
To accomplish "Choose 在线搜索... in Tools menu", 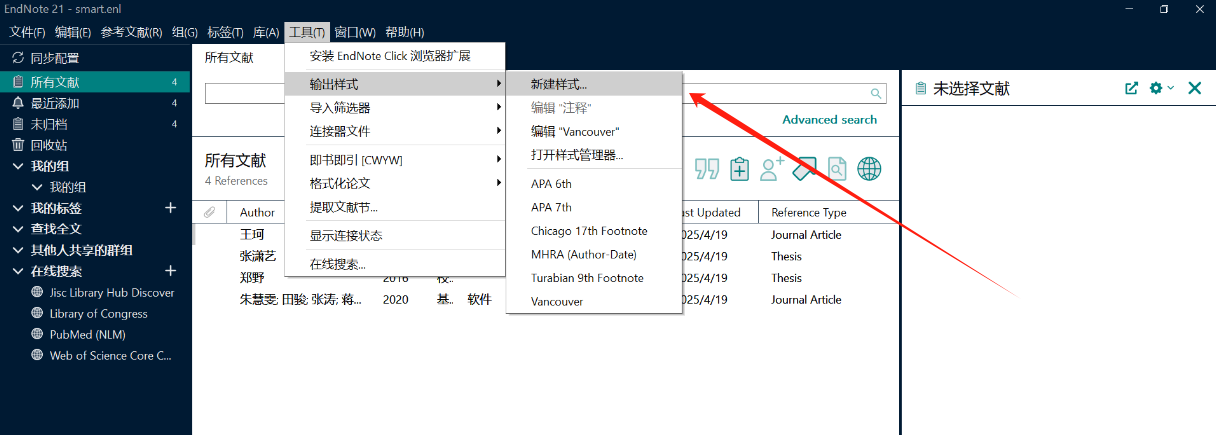I will 395,264.
